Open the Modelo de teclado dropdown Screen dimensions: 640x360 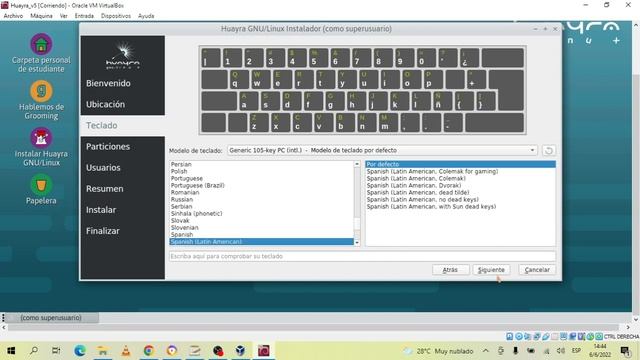coord(382,150)
